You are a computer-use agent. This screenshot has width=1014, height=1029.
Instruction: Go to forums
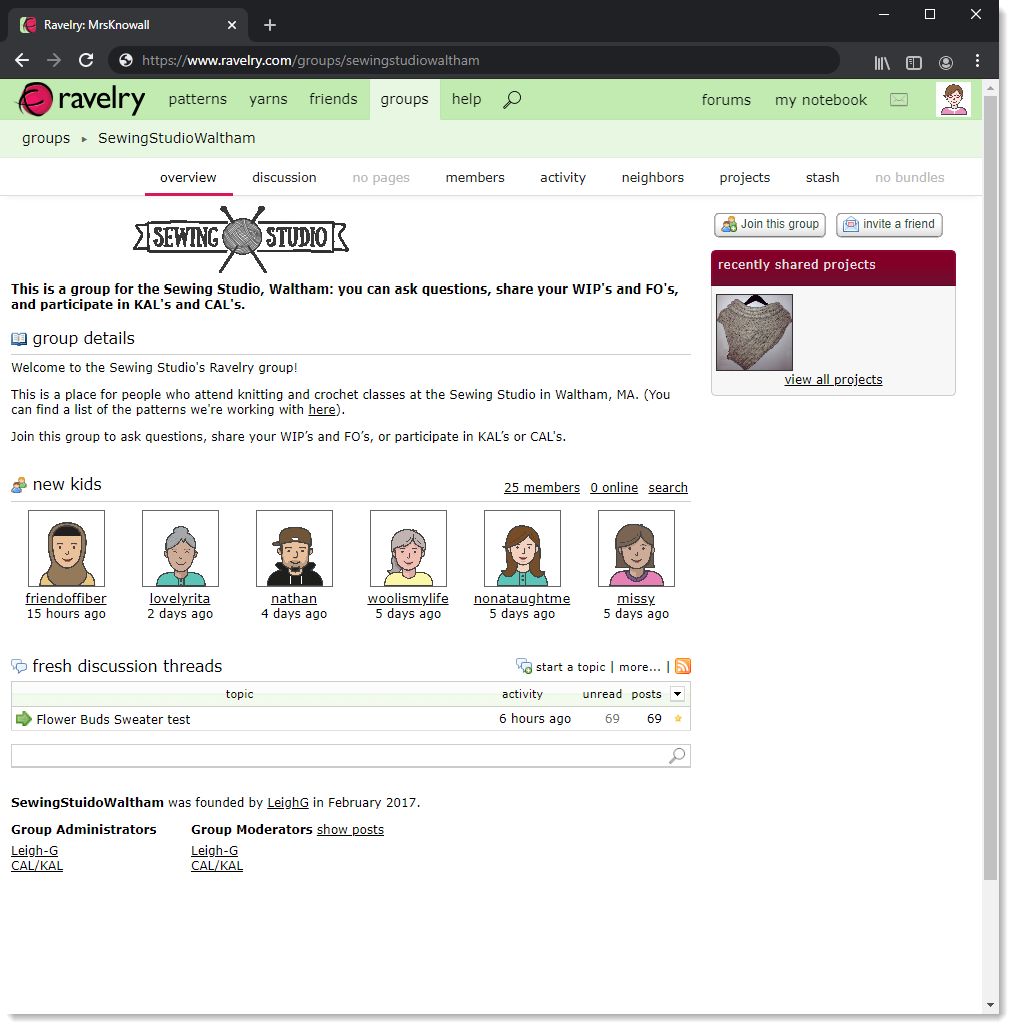click(x=726, y=100)
